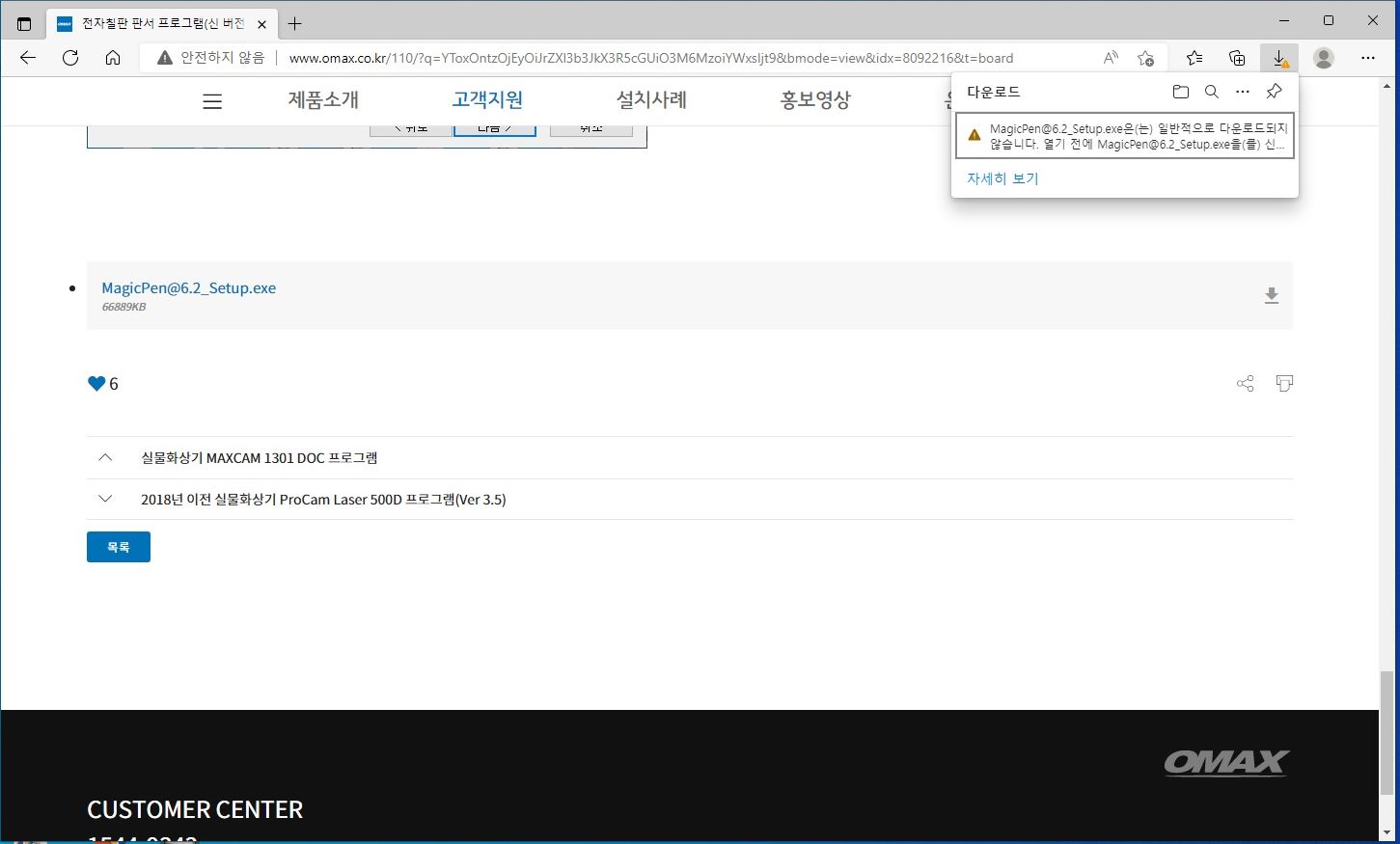
Task: Open next post ProCam Laser 500D chevron
Action: 106,499
